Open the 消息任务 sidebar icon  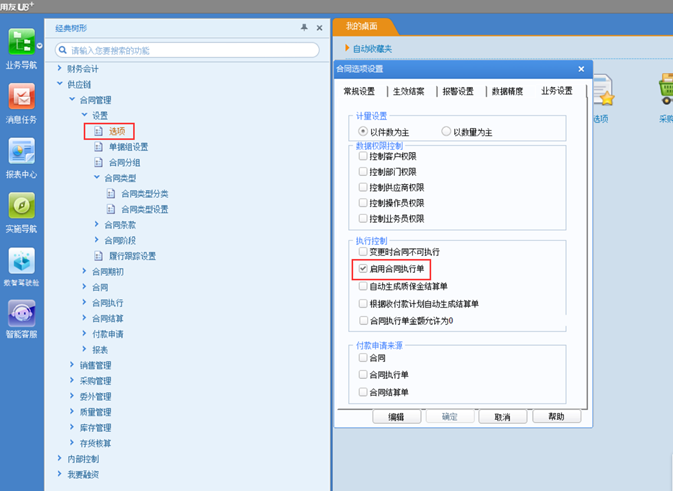pos(21,96)
